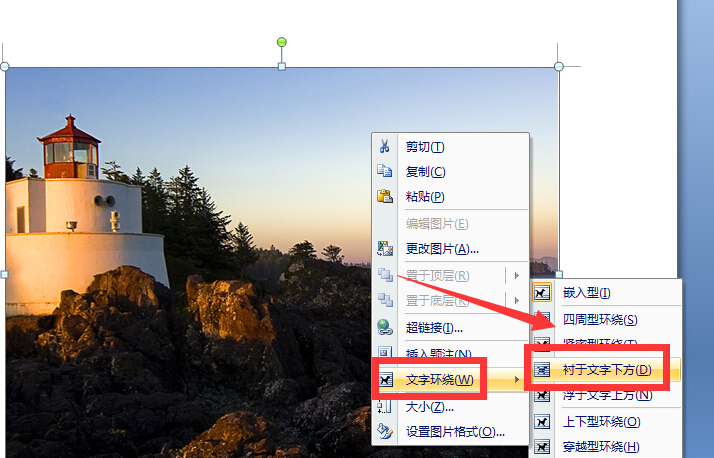Click the Bring to Front icon
This screenshot has width=714, height=458.
[x=385, y=275]
